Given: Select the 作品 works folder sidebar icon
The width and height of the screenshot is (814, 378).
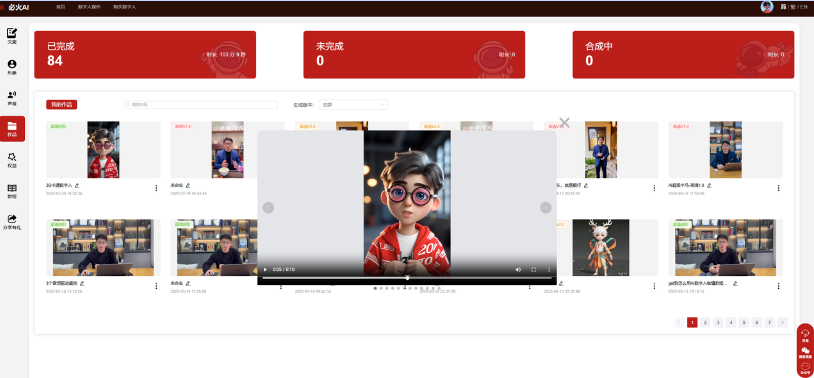Looking at the screenshot, I should click(12, 128).
